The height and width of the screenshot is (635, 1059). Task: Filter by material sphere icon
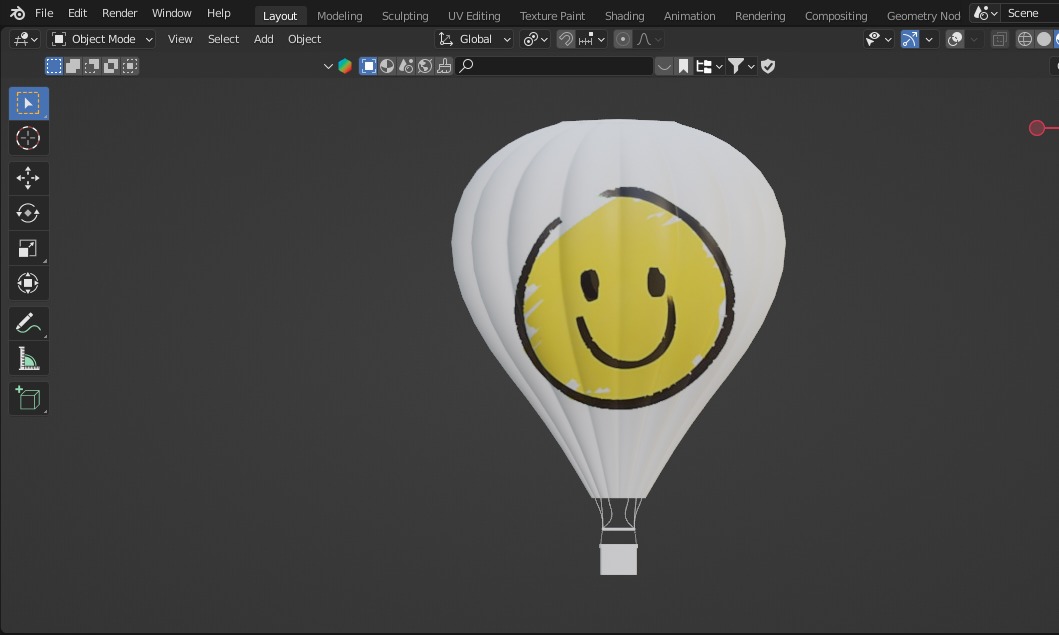tap(387, 66)
